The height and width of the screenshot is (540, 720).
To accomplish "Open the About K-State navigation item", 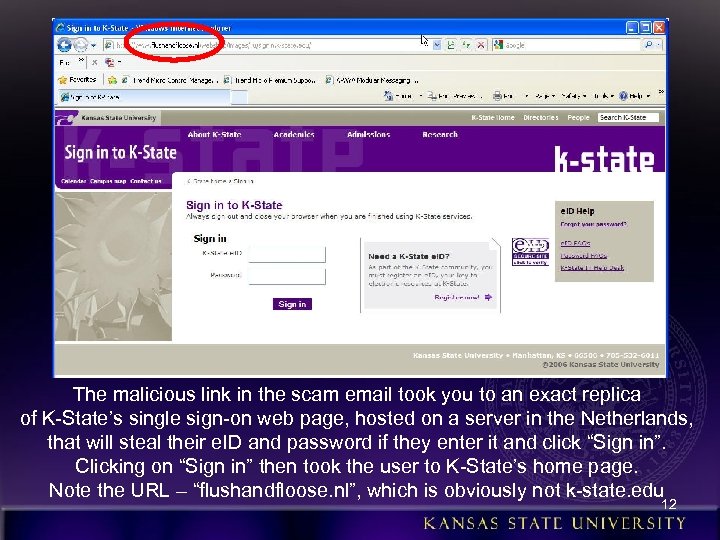I will tap(214, 135).
